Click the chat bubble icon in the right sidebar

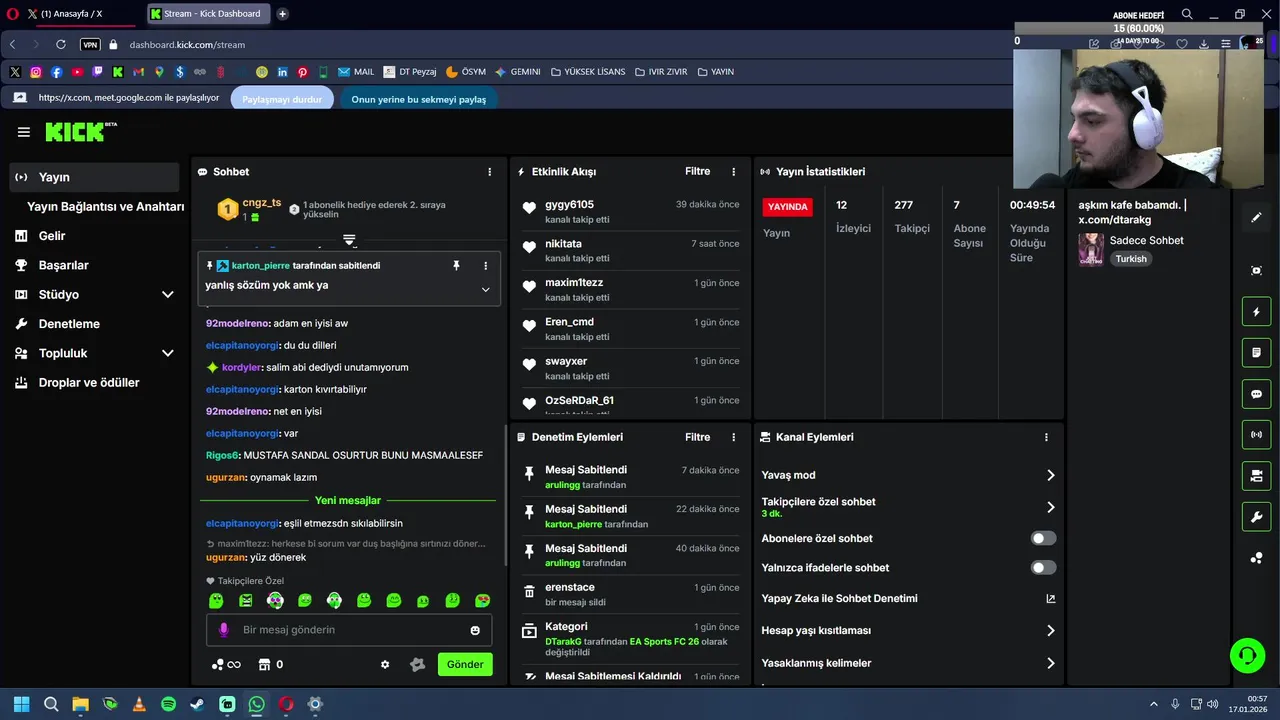[1257, 394]
